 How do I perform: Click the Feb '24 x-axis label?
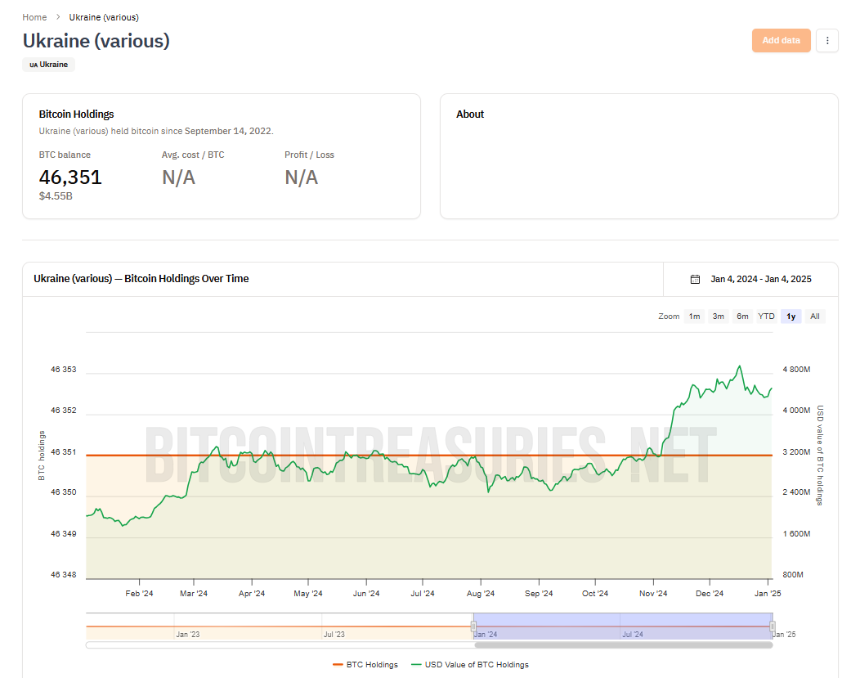pyautogui.click(x=139, y=594)
